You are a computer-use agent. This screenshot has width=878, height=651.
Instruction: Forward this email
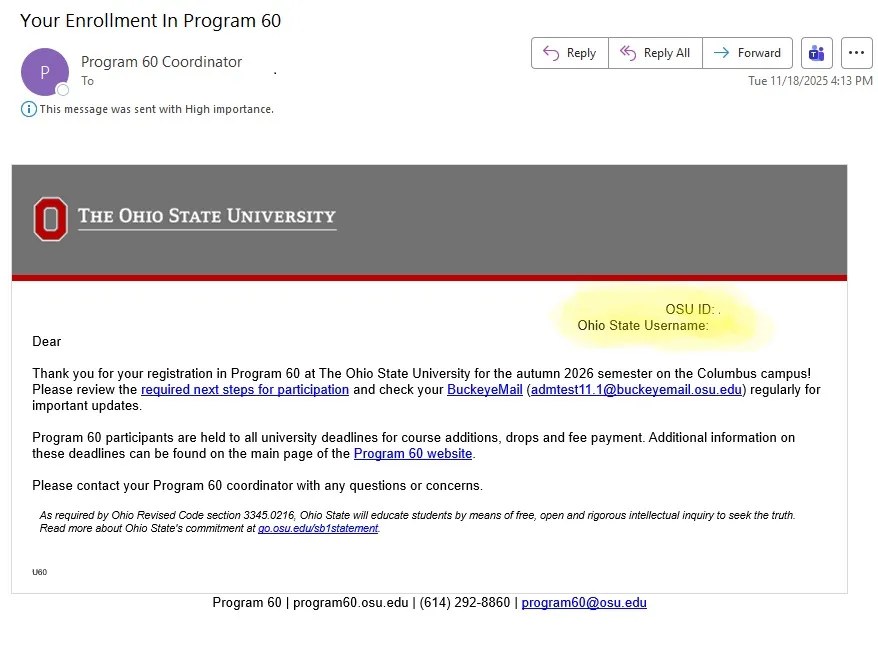[748, 53]
